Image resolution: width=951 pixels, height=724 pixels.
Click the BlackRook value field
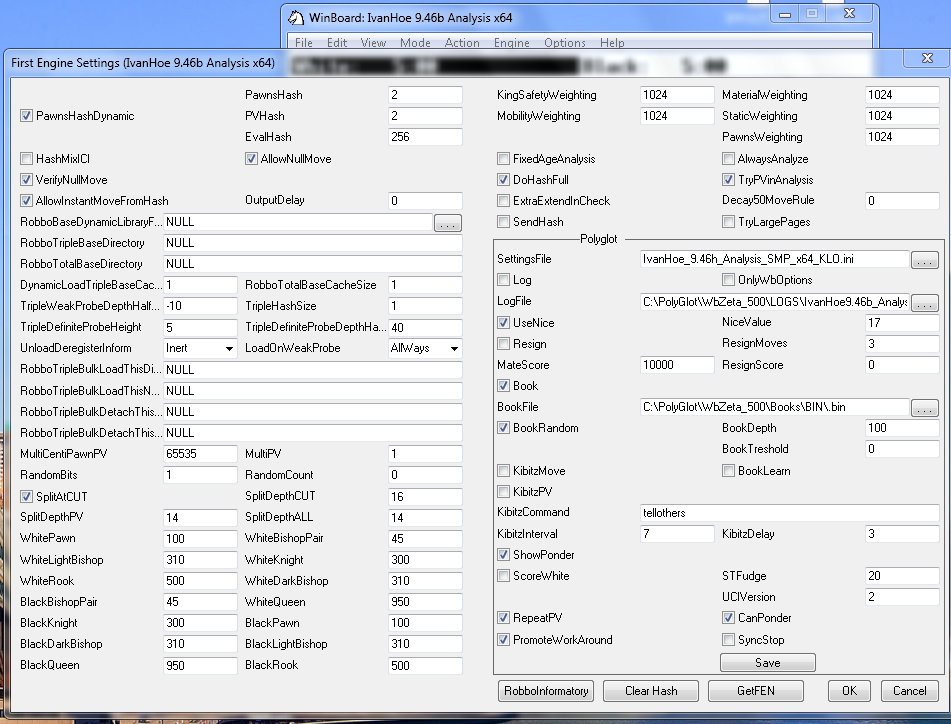pyautogui.click(x=425, y=666)
